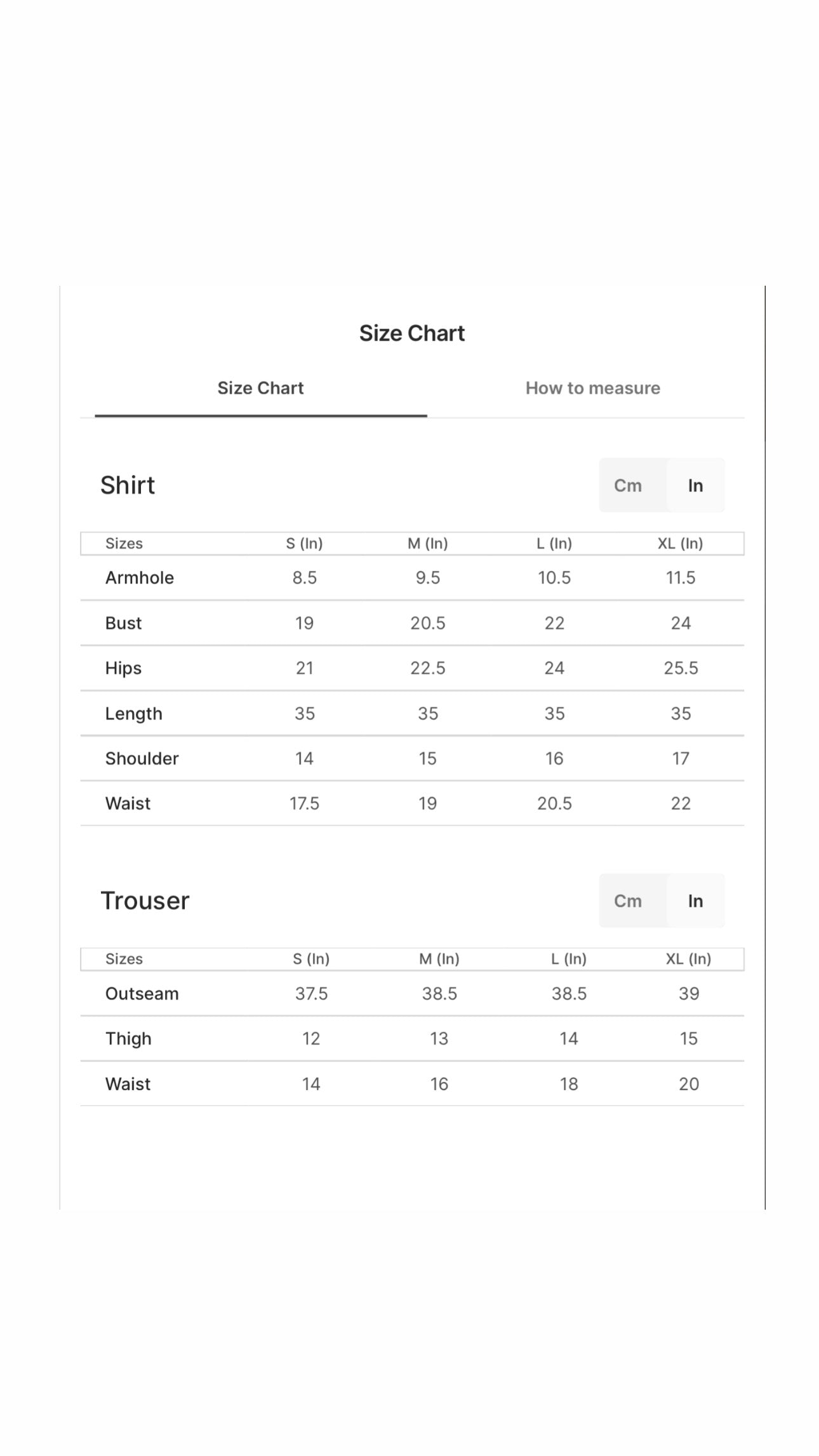Select the Shirt Length row label
The height and width of the screenshot is (1456, 819).
[x=134, y=714]
